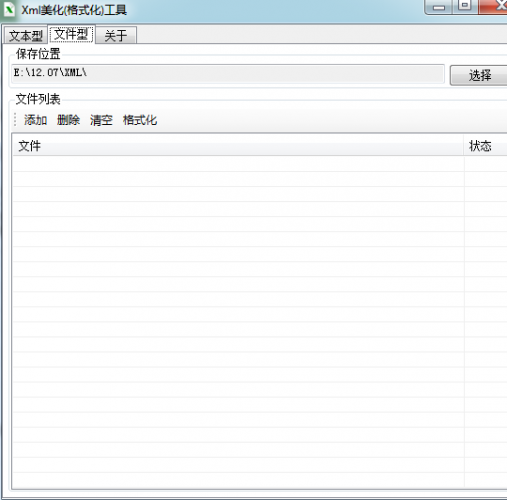Viewport: 507px width, 500px height.
Task: Maximize the Xml美化 tool window
Action: point(465,6)
